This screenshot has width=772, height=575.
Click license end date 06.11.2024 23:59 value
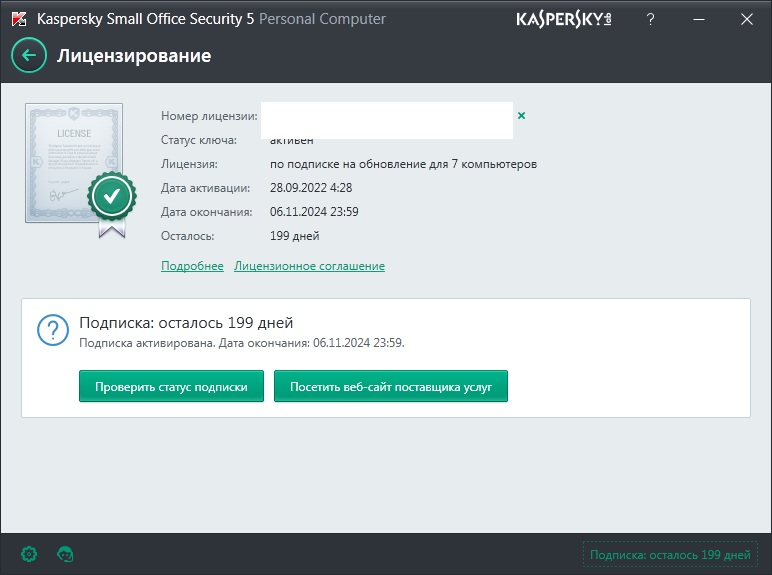(x=314, y=212)
